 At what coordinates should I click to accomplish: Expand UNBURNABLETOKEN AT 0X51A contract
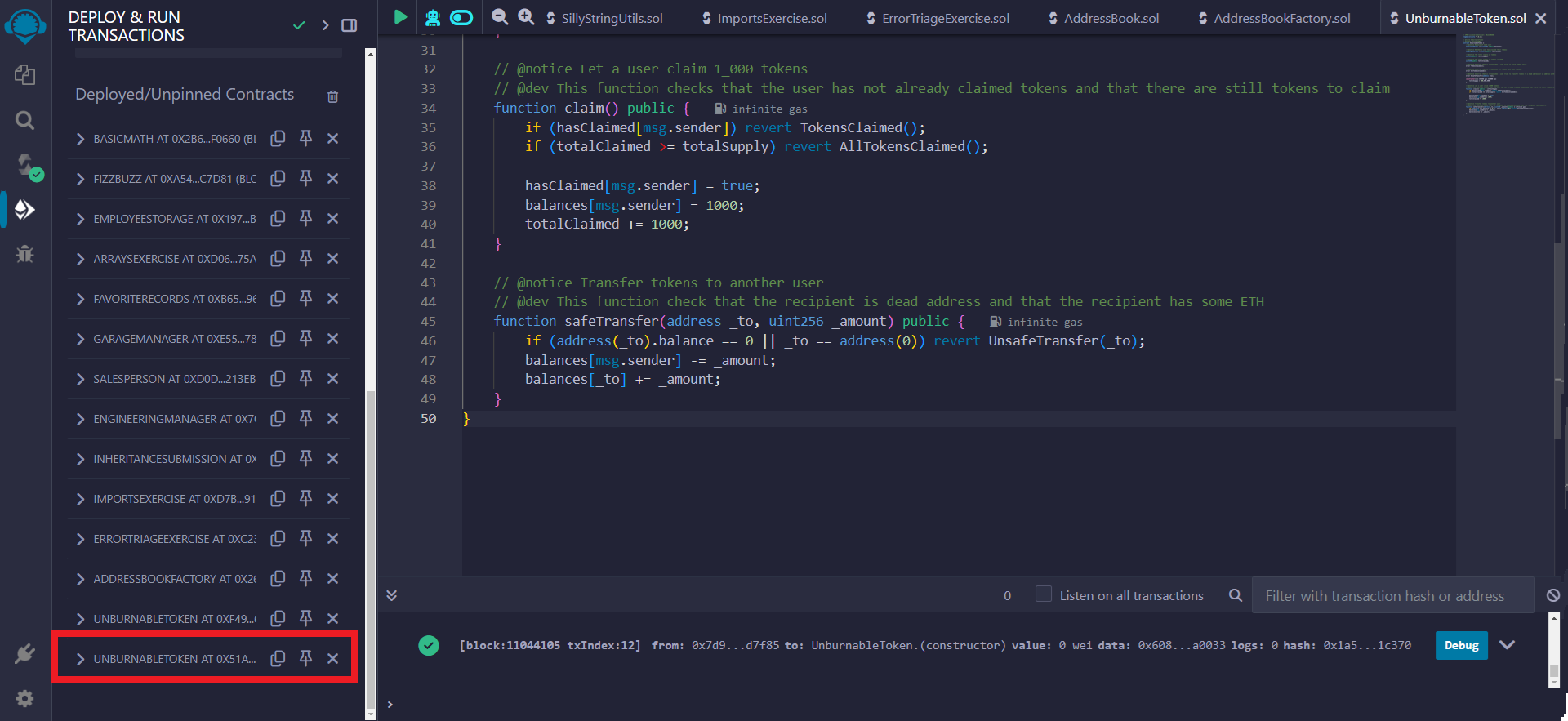(80, 659)
